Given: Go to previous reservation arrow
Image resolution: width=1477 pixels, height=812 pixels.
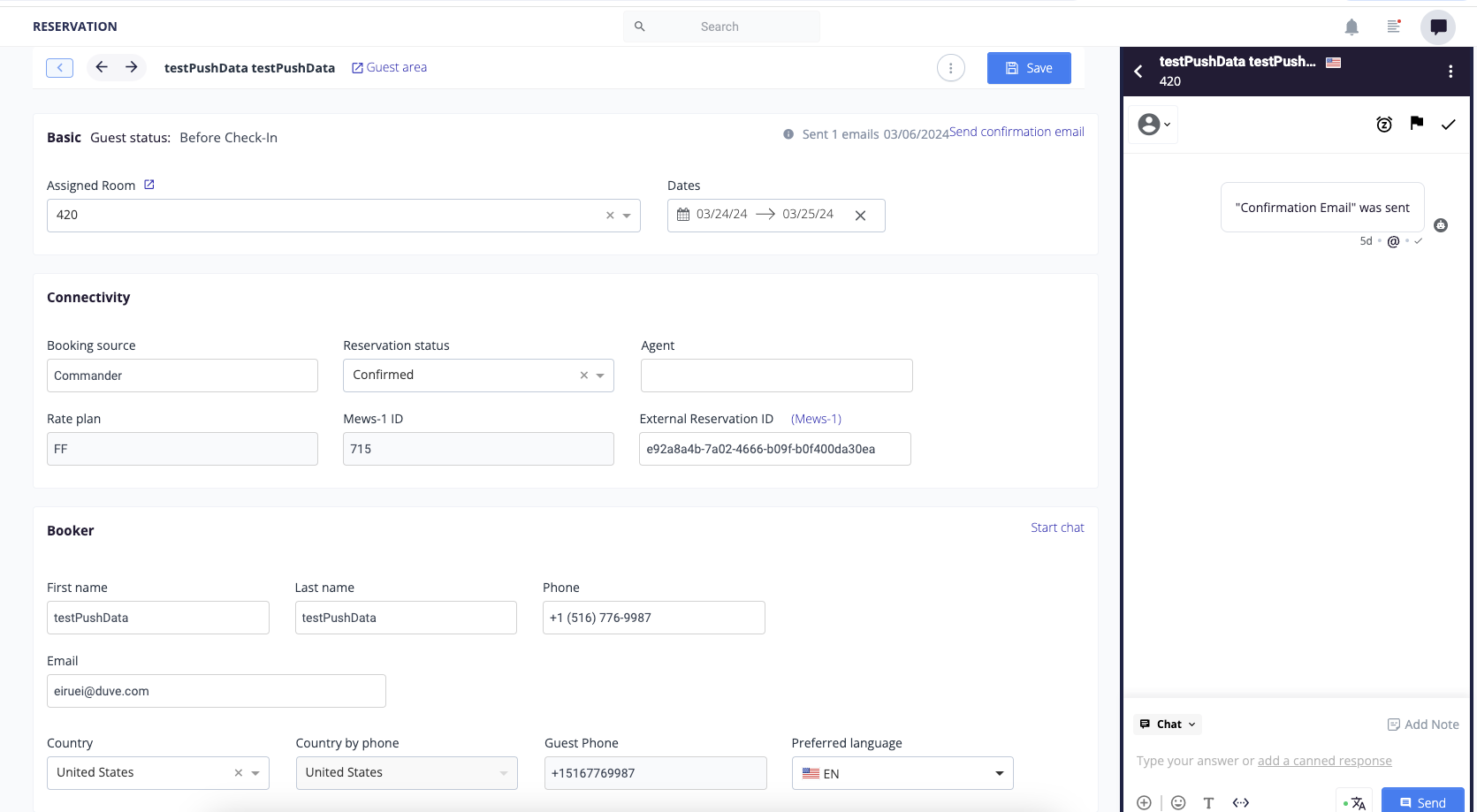Looking at the screenshot, I should [x=102, y=67].
